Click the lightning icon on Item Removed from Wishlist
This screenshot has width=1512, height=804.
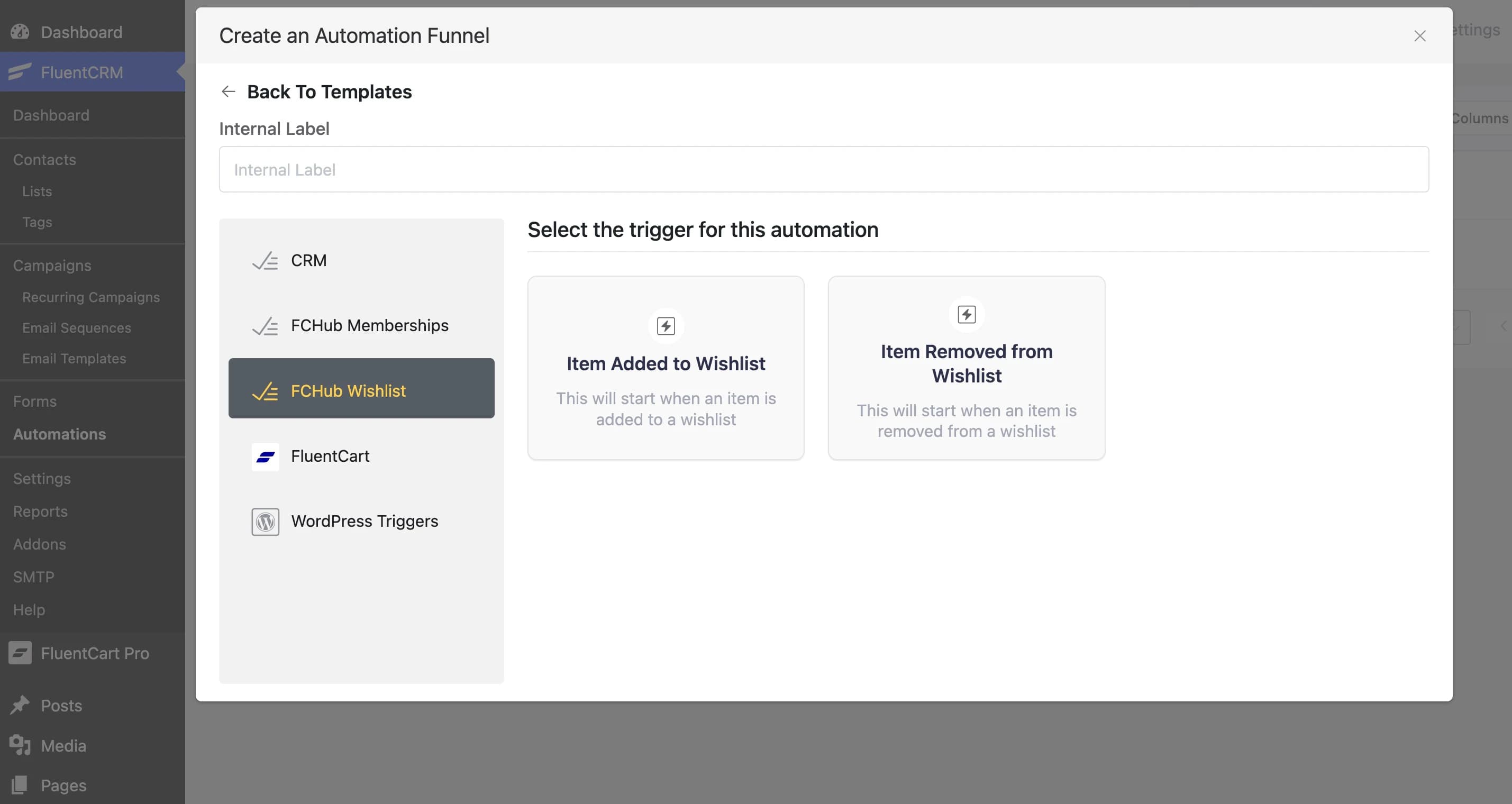coord(966,315)
